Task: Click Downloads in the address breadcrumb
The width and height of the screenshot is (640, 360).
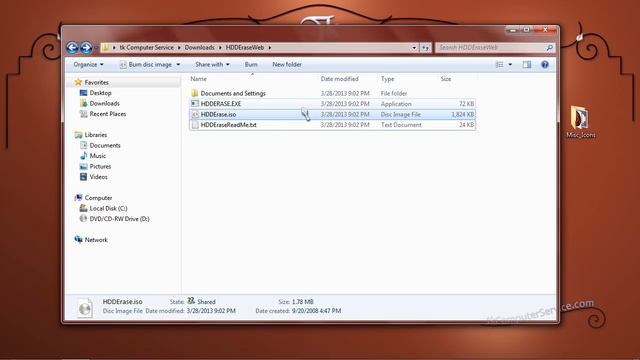Action: tap(200, 47)
